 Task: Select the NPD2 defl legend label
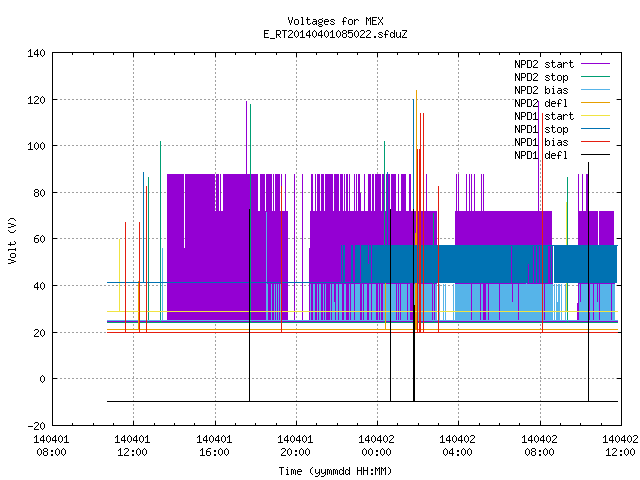click(x=541, y=103)
